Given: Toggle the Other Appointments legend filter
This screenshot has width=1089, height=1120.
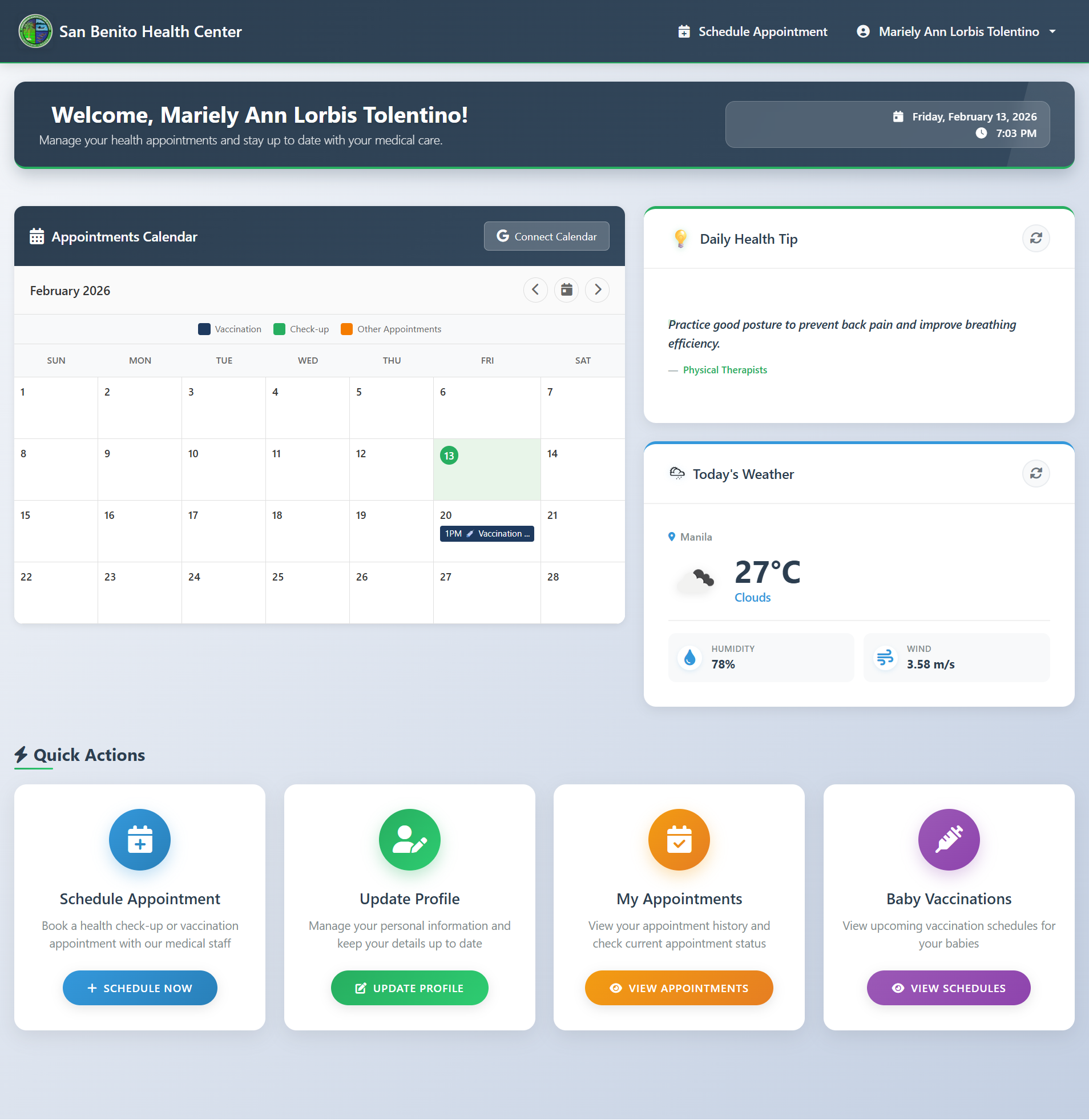Looking at the screenshot, I should coord(390,329).
